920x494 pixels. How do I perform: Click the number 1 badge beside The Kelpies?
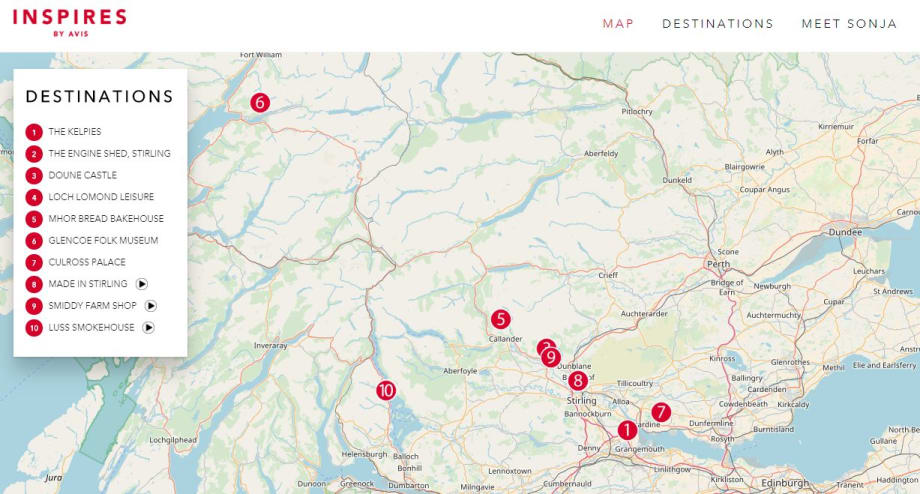(x=34, y=132)
